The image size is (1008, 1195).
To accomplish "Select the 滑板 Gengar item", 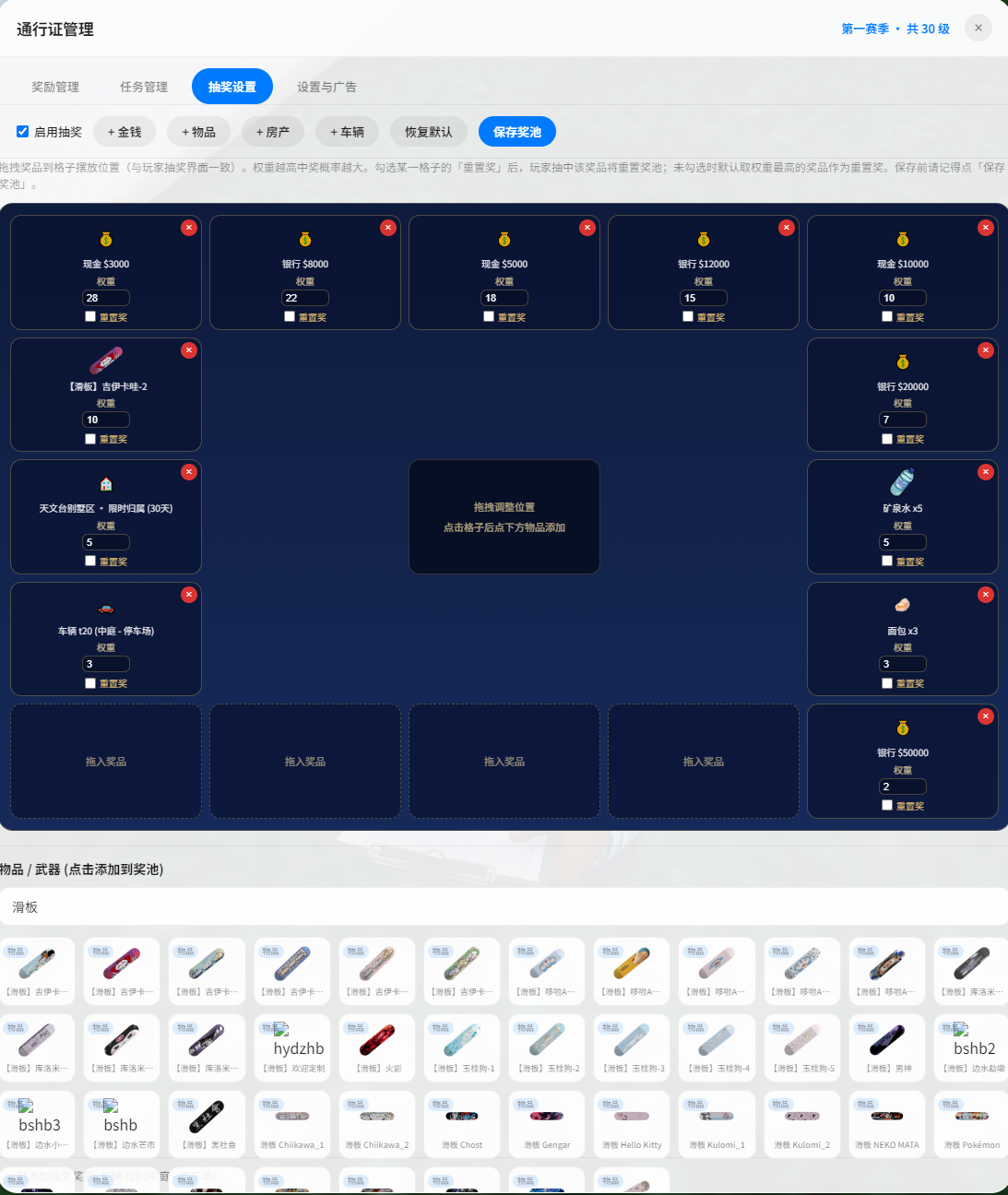I will [x=546, y=1126].
